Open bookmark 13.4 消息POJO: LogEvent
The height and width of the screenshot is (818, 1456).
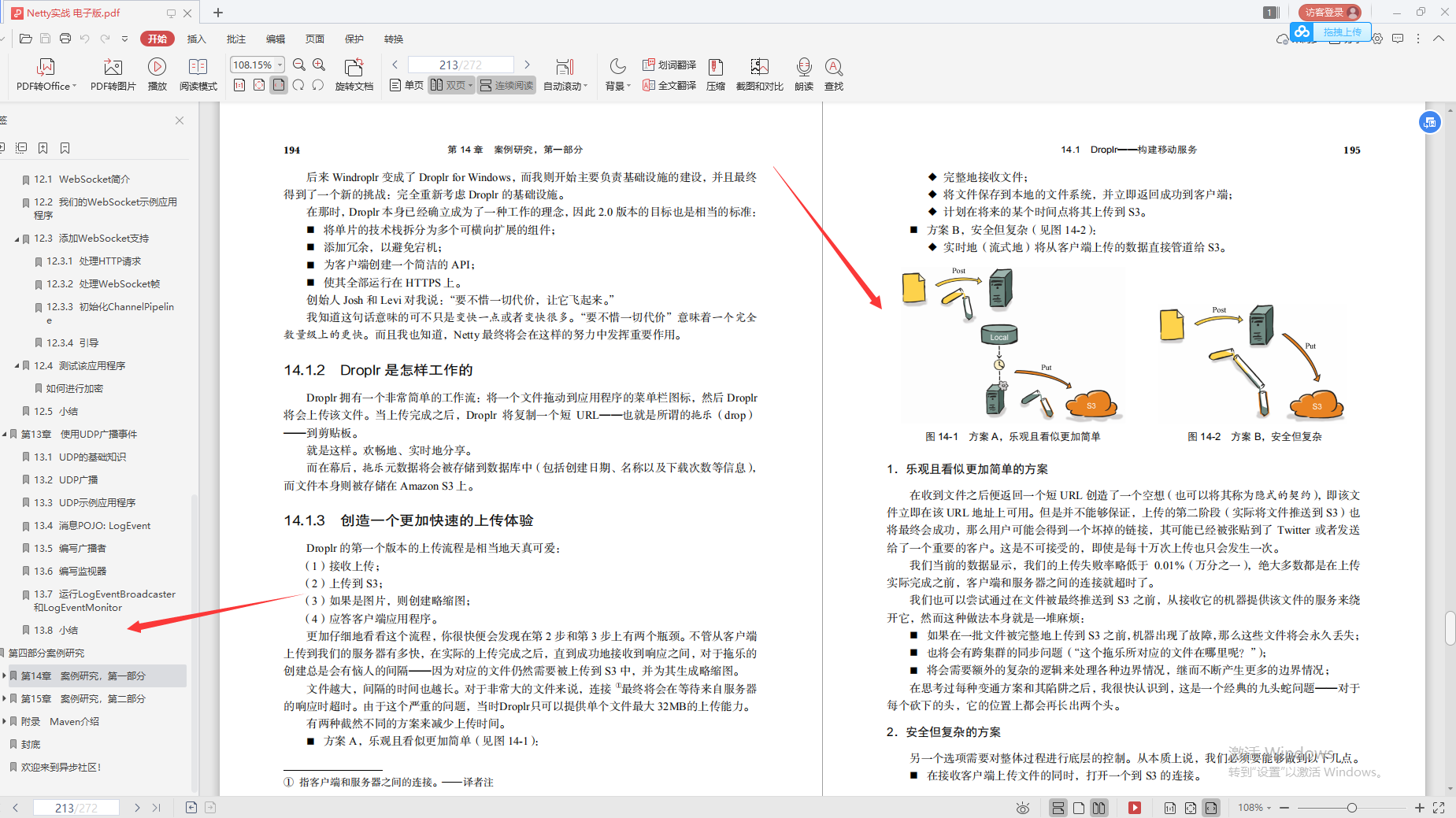[92, 526]
